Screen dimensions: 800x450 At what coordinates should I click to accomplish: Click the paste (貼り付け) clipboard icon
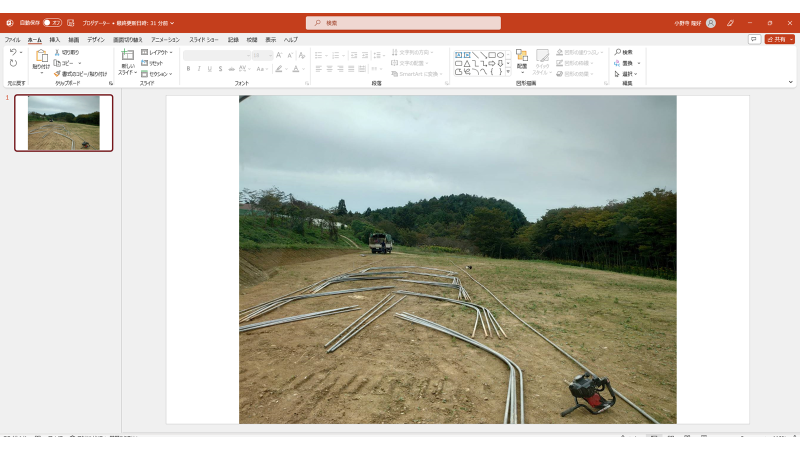click(41, 57)
